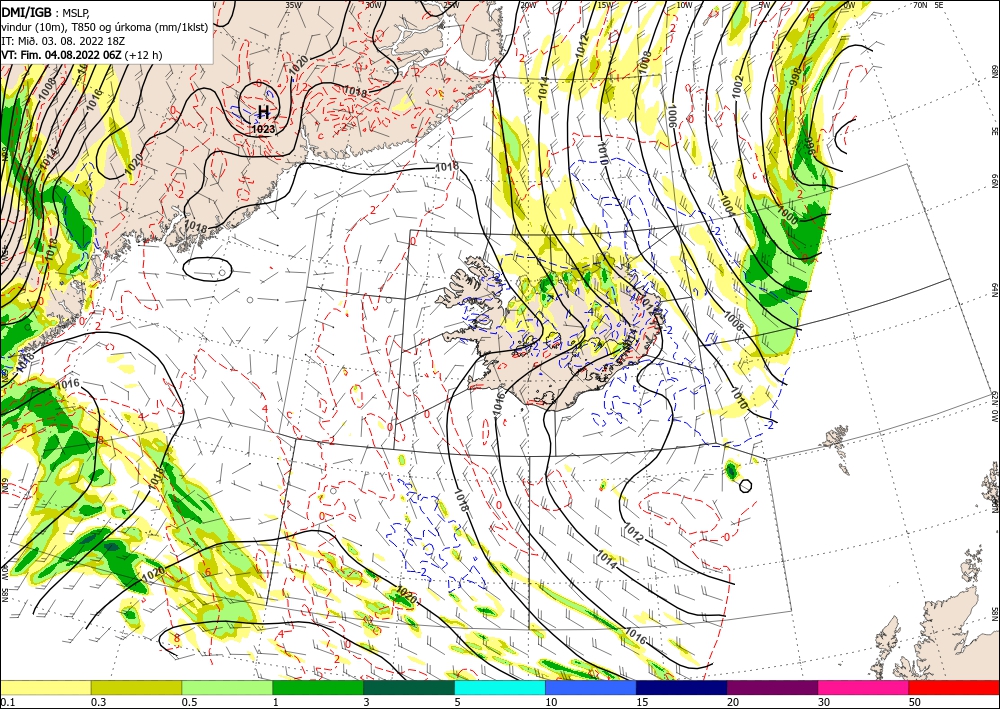Click the legend value 0.3
The width and height of the screenshot is (1000, 709).
tap(98, 702)
